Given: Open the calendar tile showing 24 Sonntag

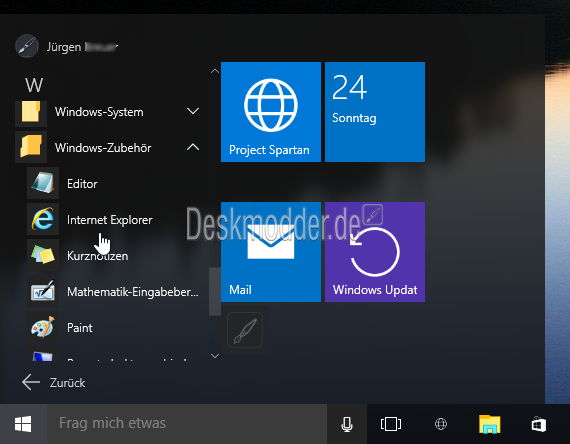Looking at the screenshot, I should (375, 112).
